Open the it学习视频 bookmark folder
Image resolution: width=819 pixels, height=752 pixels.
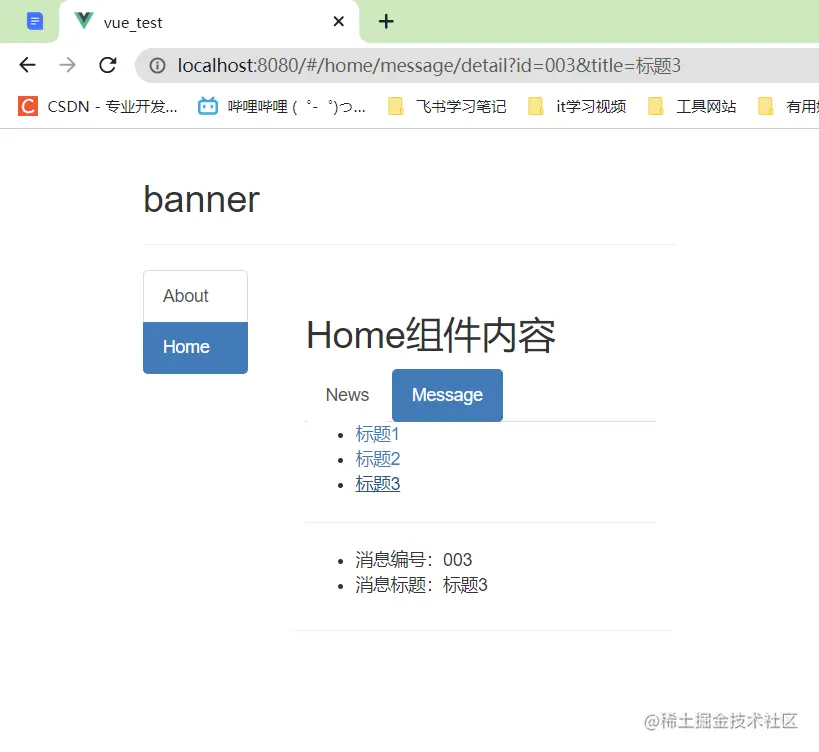point(577,107)
